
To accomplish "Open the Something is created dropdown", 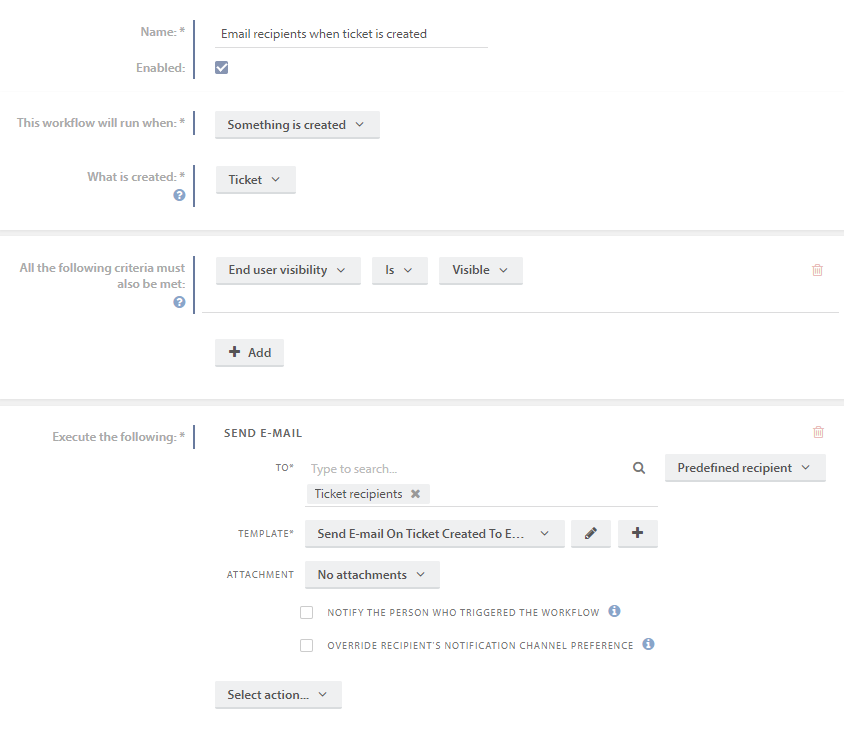I will click(296, 124).
